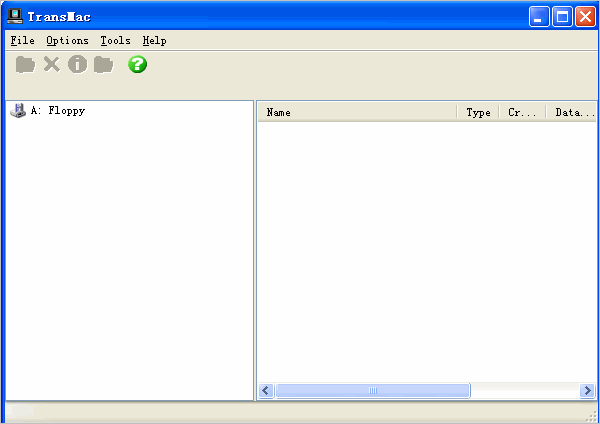Screen dimensions: 600x424
Task: Click the horizontal scrollbar thumb
Action: (x=373, y=391)
